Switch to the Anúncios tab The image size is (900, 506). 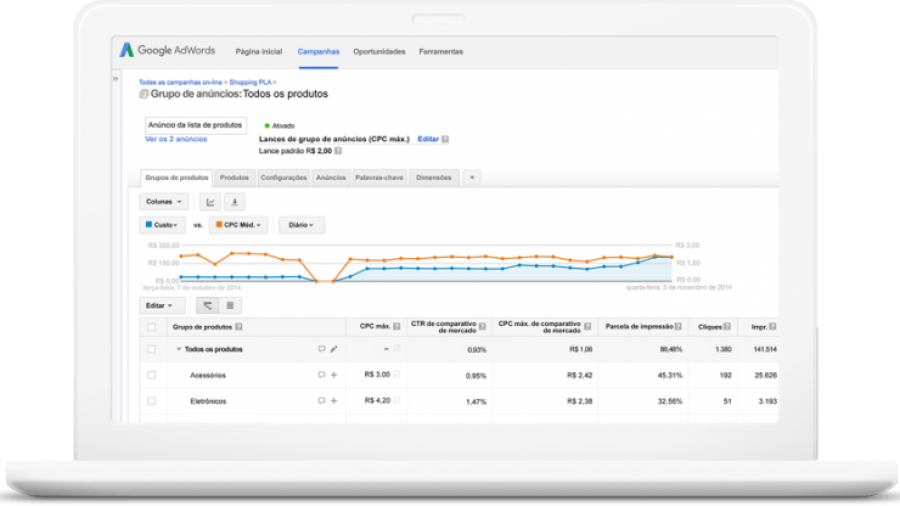(331, 178)
